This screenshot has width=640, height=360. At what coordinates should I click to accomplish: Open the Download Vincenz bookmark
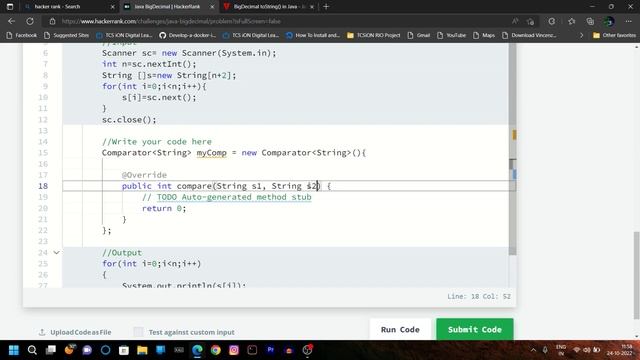(x=529, y=35)
